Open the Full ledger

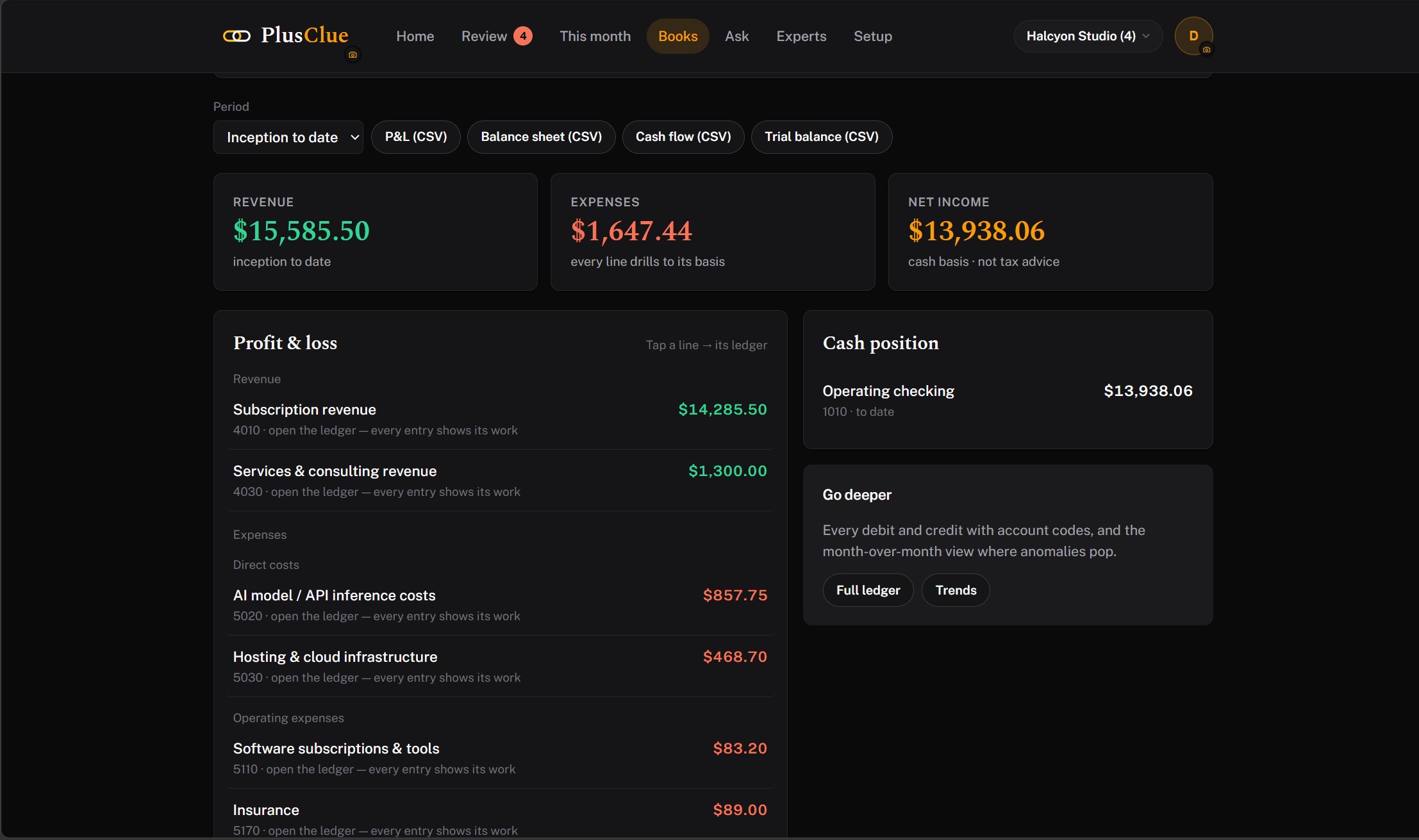pyautogui.click(x=868, y=590)
